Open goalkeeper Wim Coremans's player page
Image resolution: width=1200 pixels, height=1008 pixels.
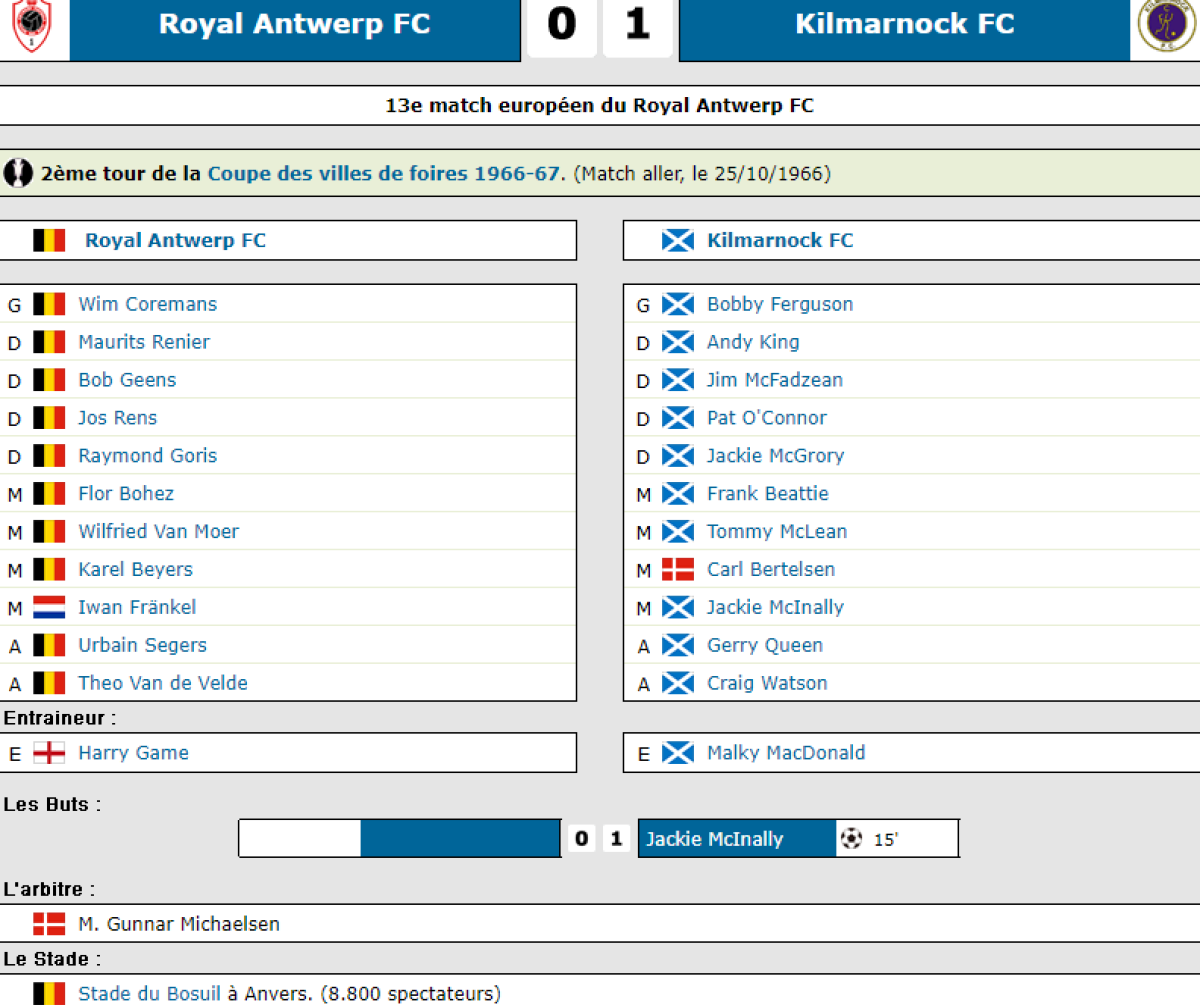pos(147,304)
